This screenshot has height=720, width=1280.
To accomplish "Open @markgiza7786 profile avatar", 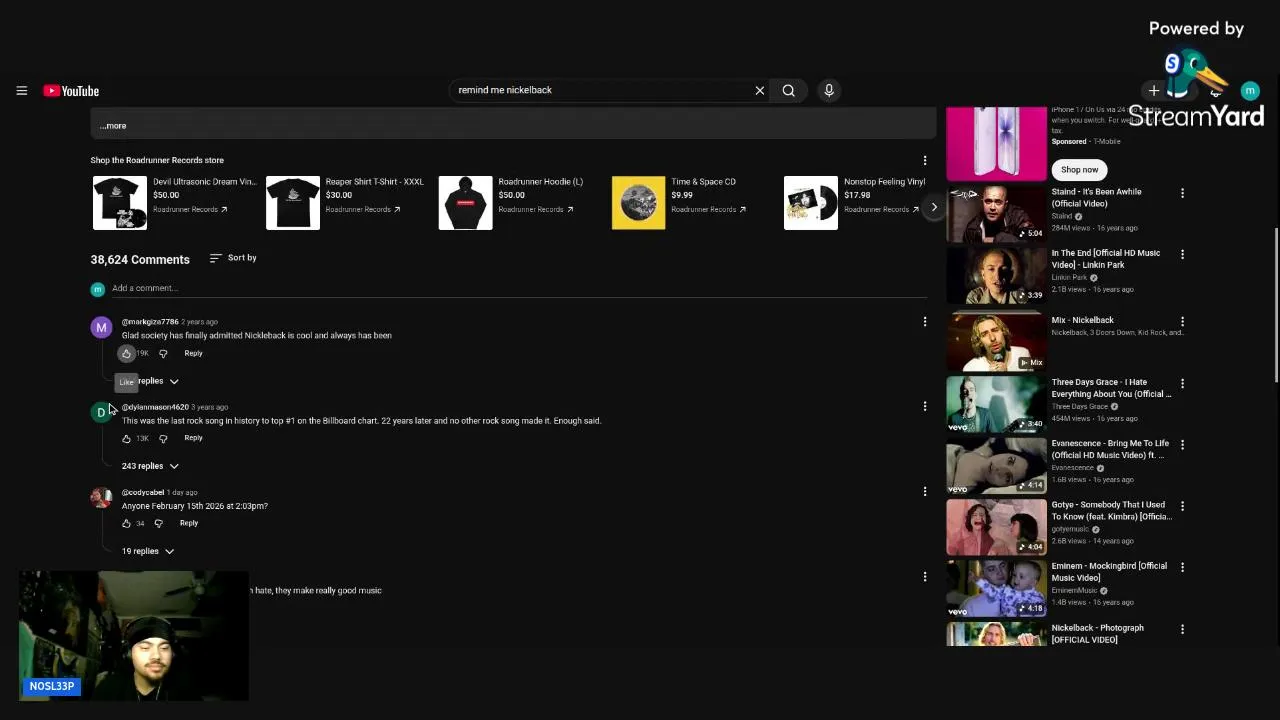I will [101, 328].
